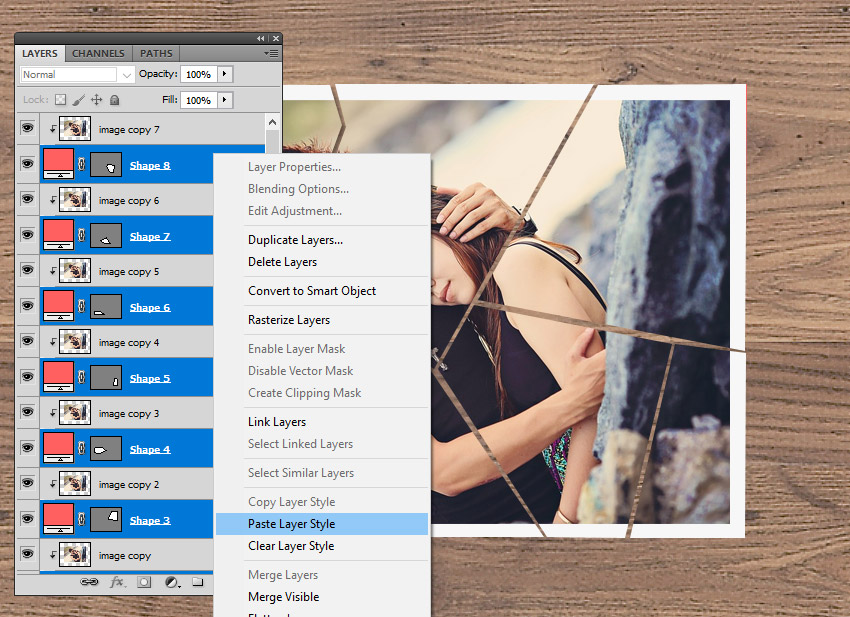The image size is (850, 617).
Task: Open the Layers panel options menu icon
Action: pos(271,53)
